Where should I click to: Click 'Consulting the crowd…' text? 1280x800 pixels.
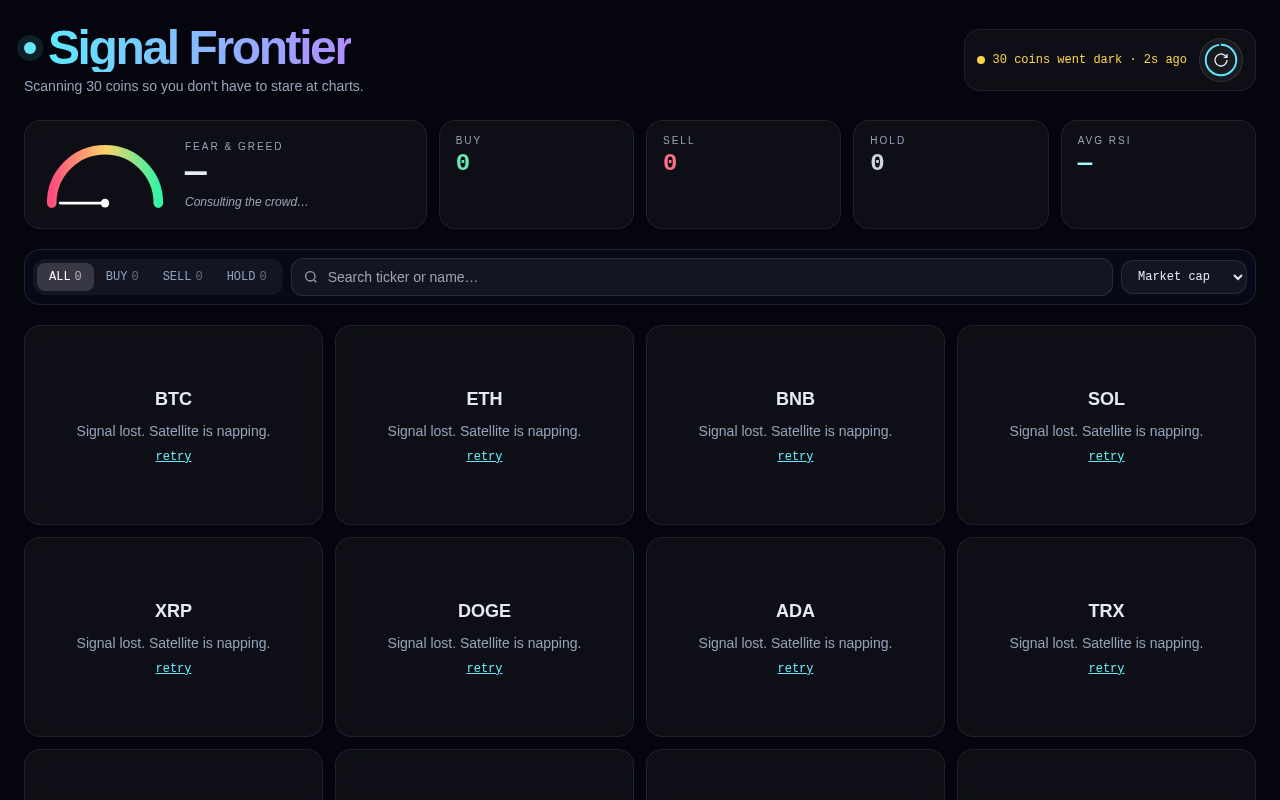tap(247, 202)
